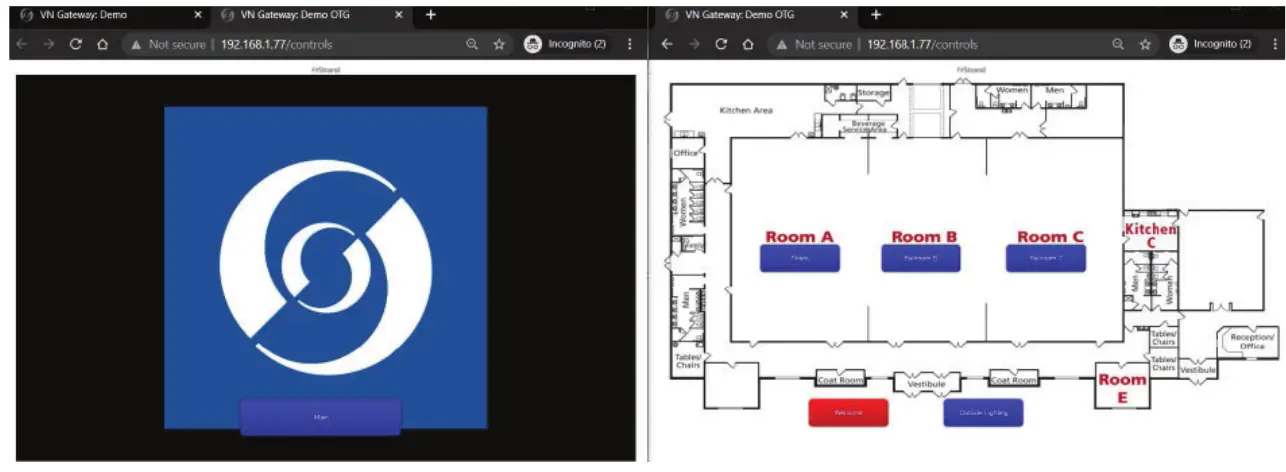The height and width of the screenshot is (472, 1286).
Task: Click the blue Ballroom C button under Room C
Action: coord(1046,258)
